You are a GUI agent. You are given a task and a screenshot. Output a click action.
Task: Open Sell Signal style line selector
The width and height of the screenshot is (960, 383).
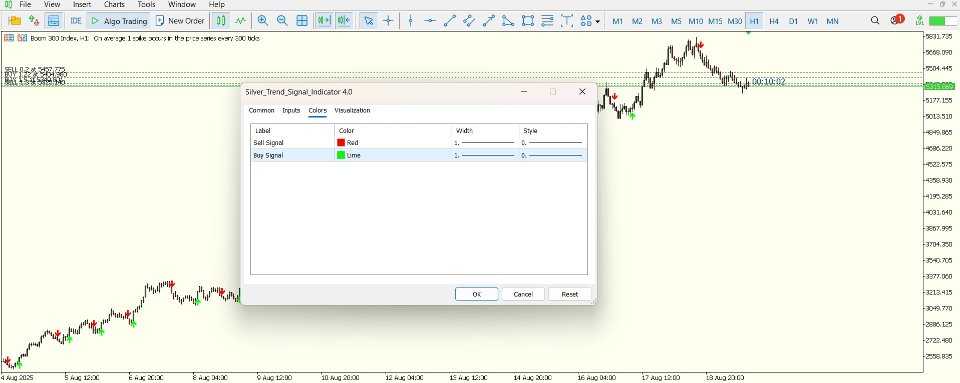(x=552, y=143)
